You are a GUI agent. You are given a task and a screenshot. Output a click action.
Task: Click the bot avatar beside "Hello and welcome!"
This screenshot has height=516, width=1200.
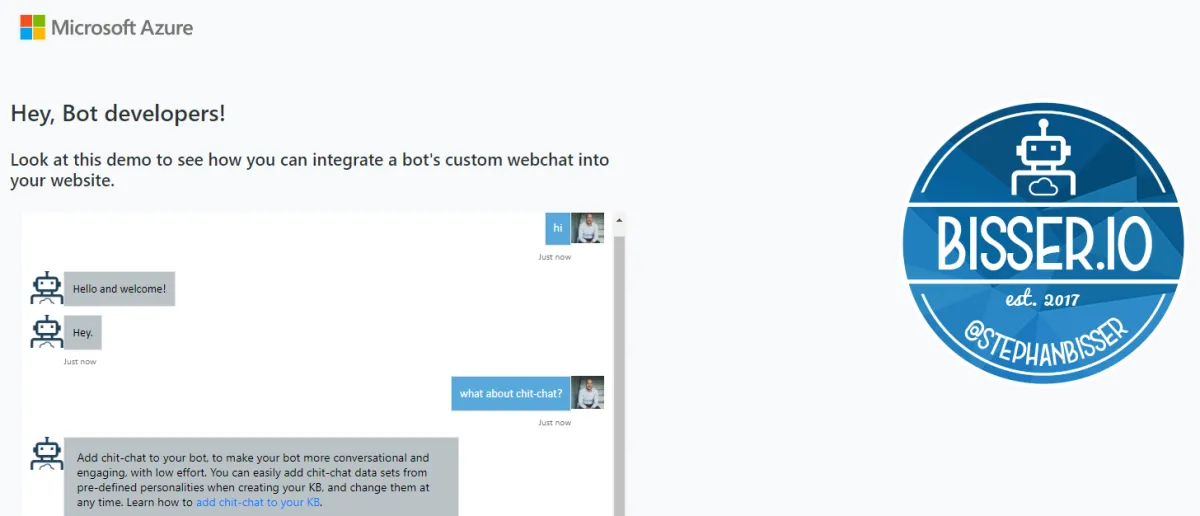(x=46, y=288)
